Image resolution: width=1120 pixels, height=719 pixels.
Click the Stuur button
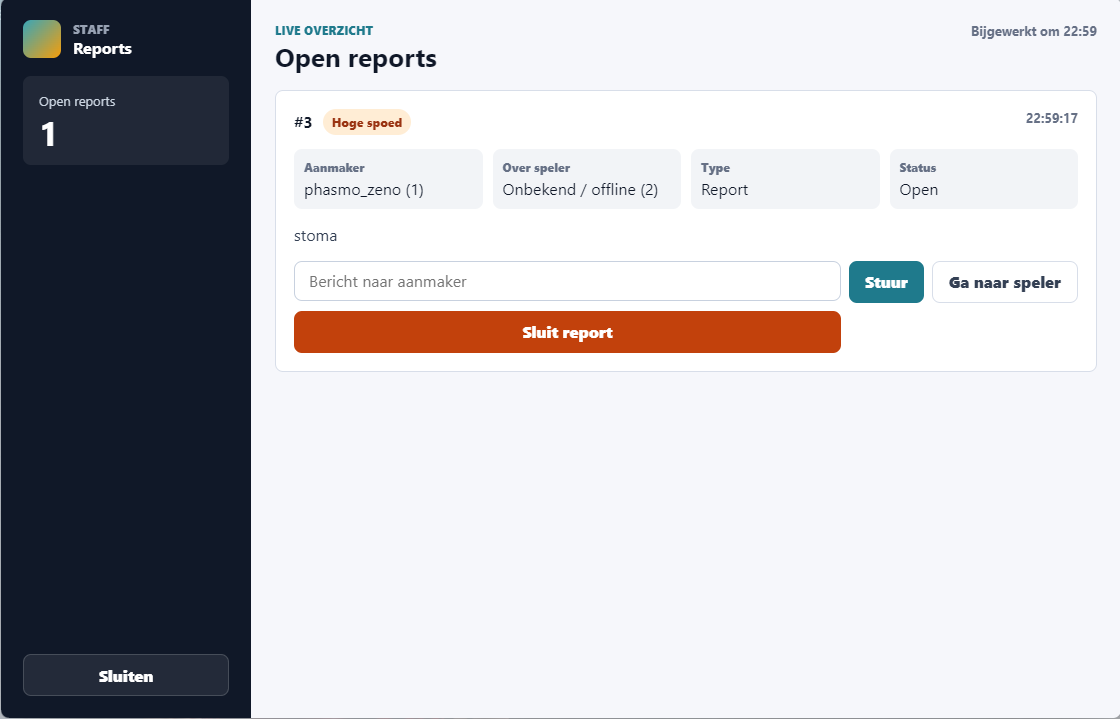point(886,282)
